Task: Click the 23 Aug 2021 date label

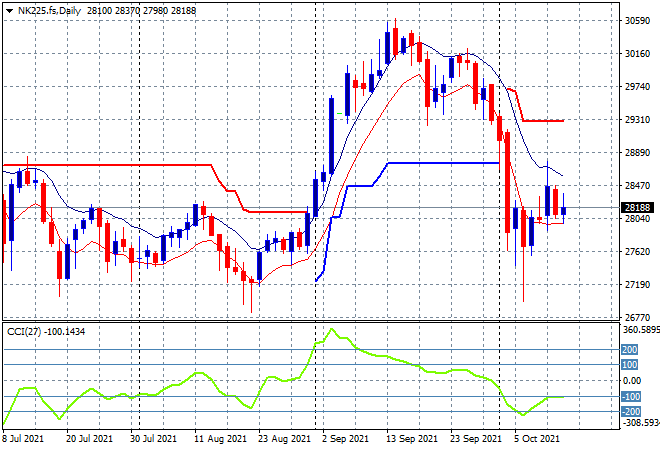Action: (284, 439)
